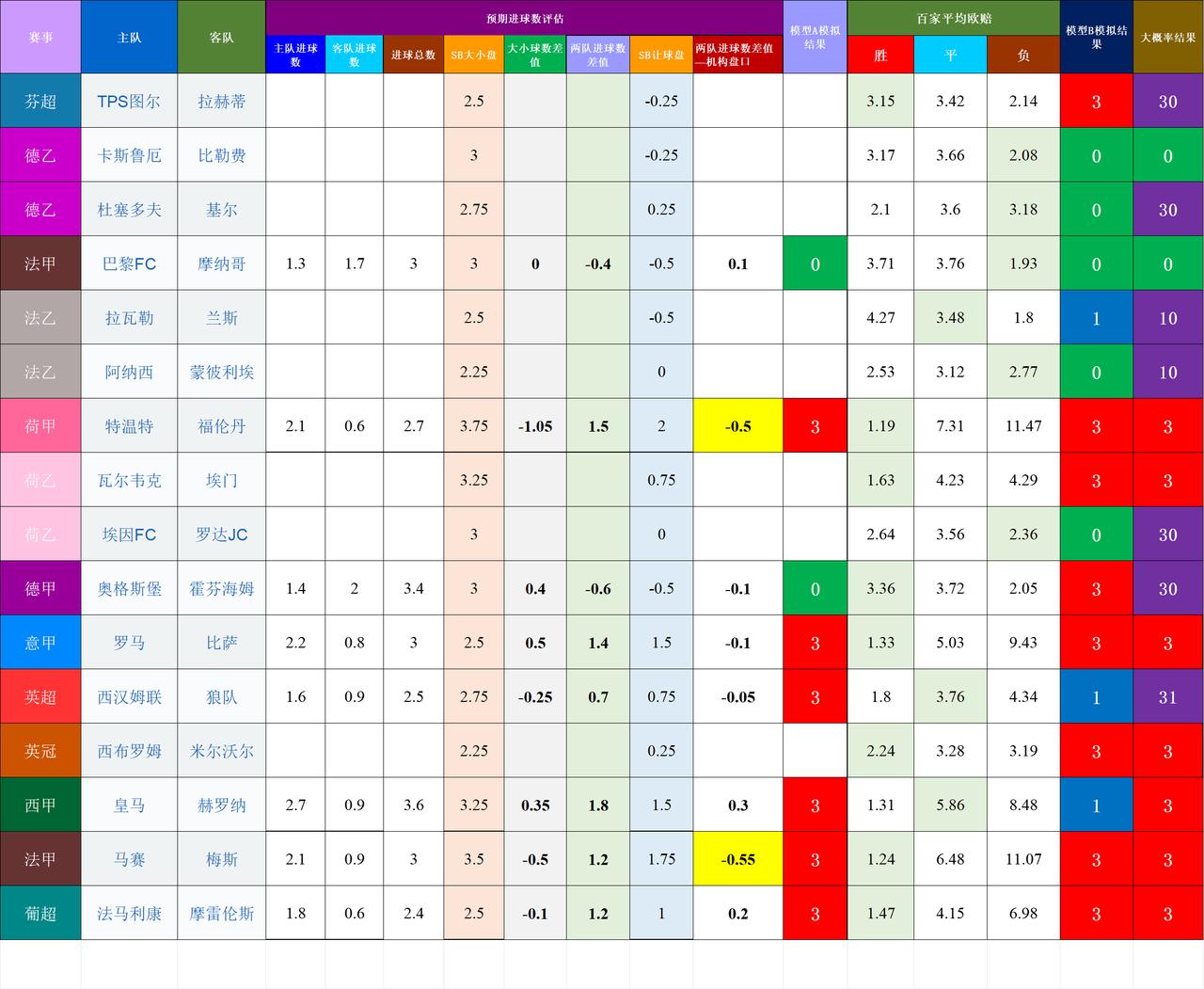Image resolution: width=1204 pixels, height=989 pixels.
Task: Click away team 摩纳哥
Action: point(222,263)
